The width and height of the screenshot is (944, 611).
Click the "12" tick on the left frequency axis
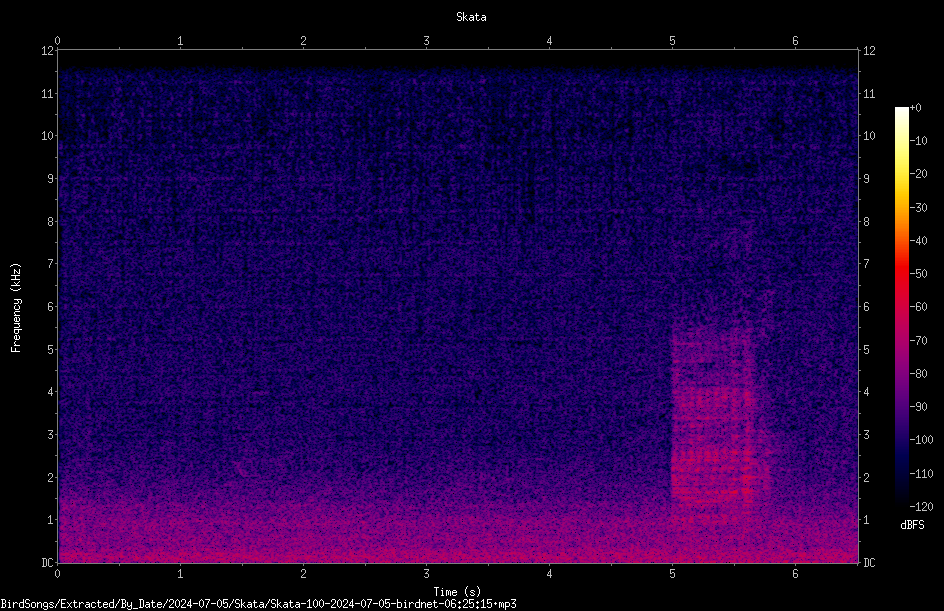click(48, 51)
